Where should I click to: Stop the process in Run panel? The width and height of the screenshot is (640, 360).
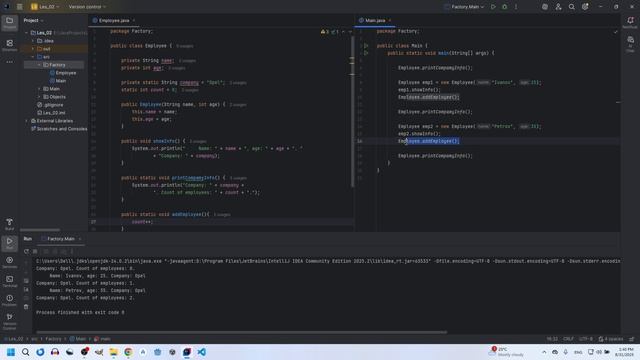coord(35,251)
